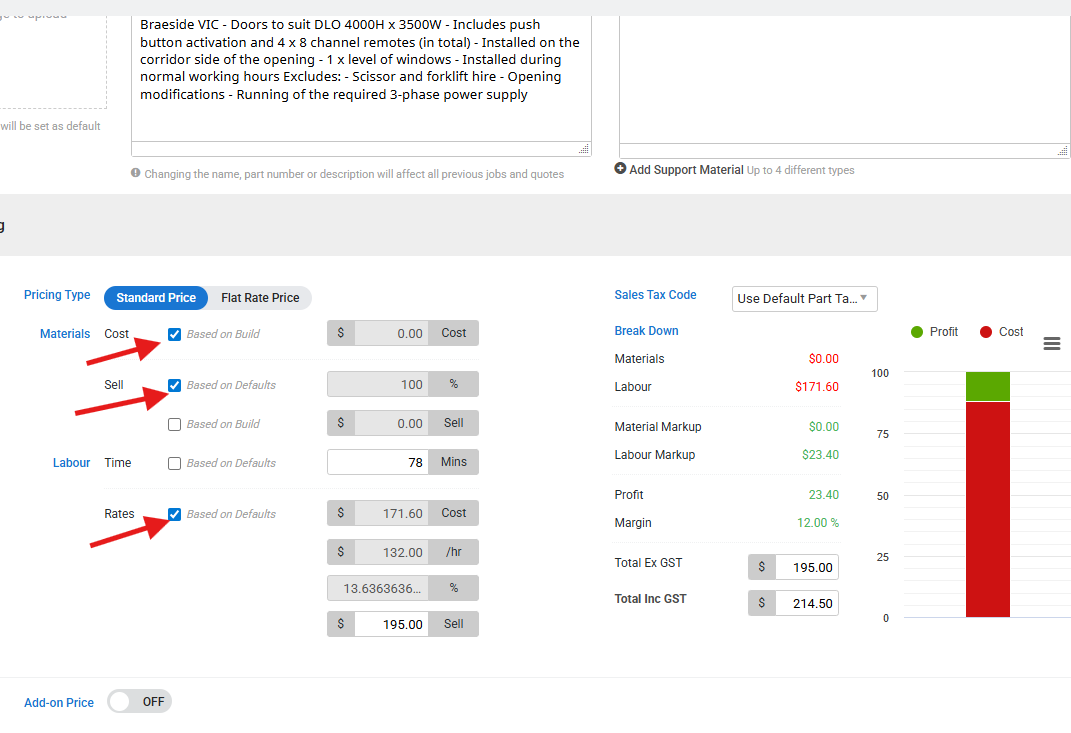Click the empty support material text area
Screen dimensions: 1071x733
point(844,80)
